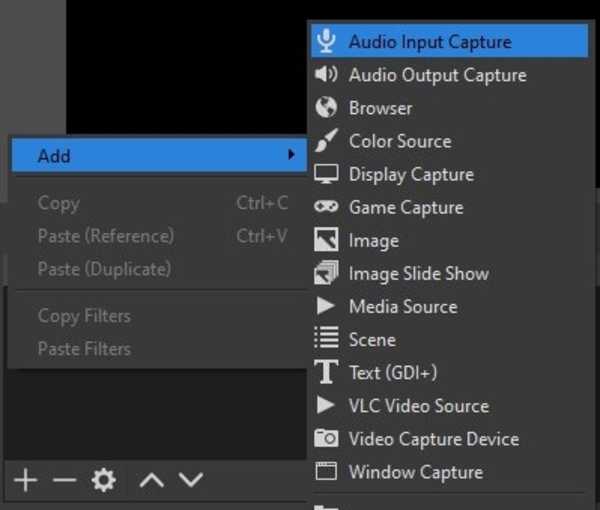This screenshot has width=600, height=510.
Task: Click the T icon for Text (GDI+)
Action: click(326, 372)
